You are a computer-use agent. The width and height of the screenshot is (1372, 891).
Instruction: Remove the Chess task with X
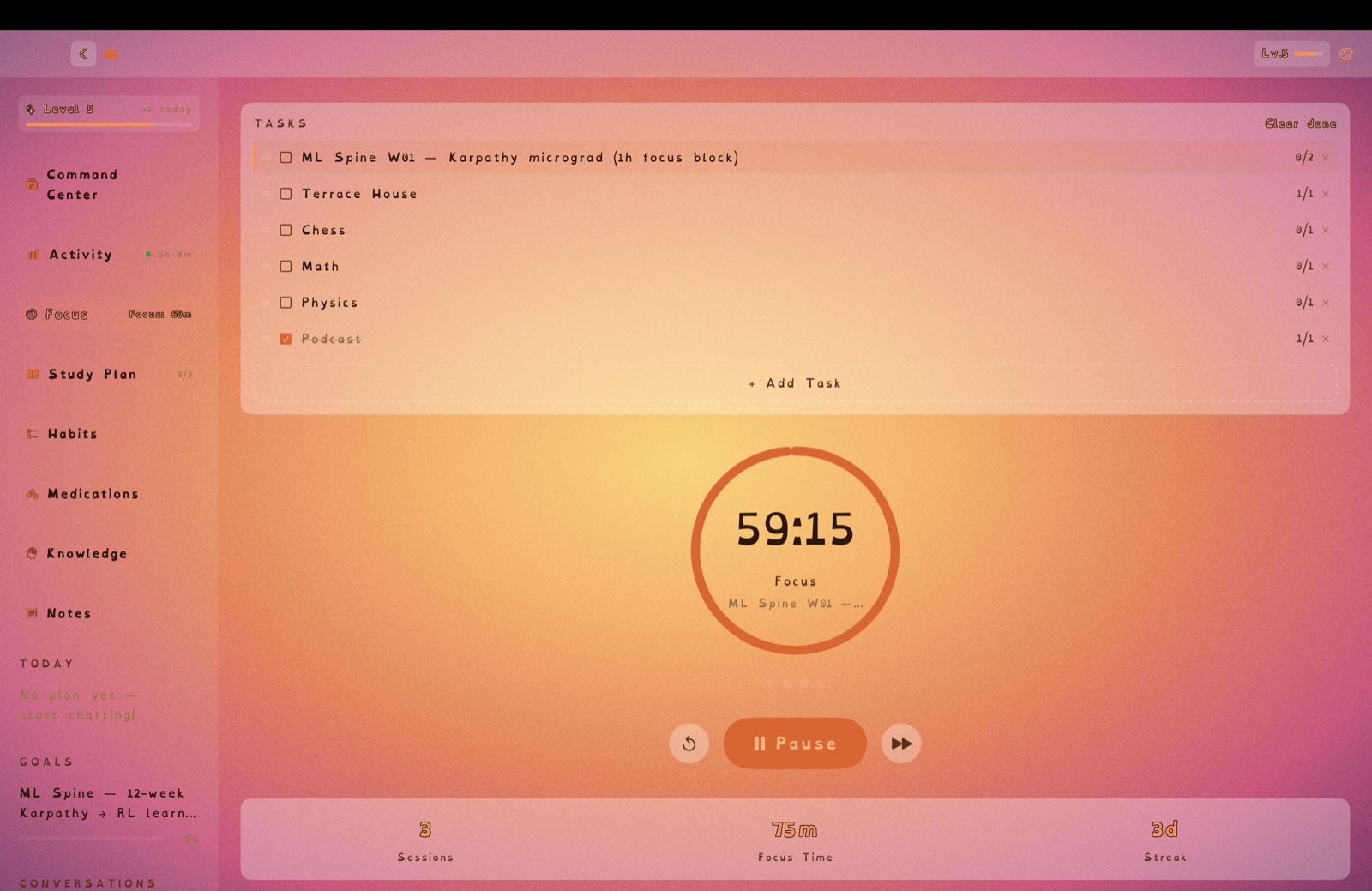1326,230
